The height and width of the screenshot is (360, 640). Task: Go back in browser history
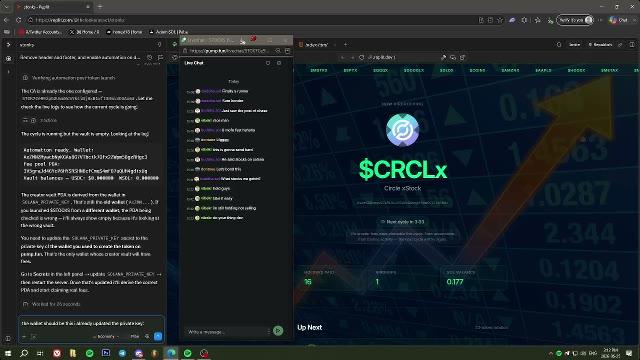[7, 20]
